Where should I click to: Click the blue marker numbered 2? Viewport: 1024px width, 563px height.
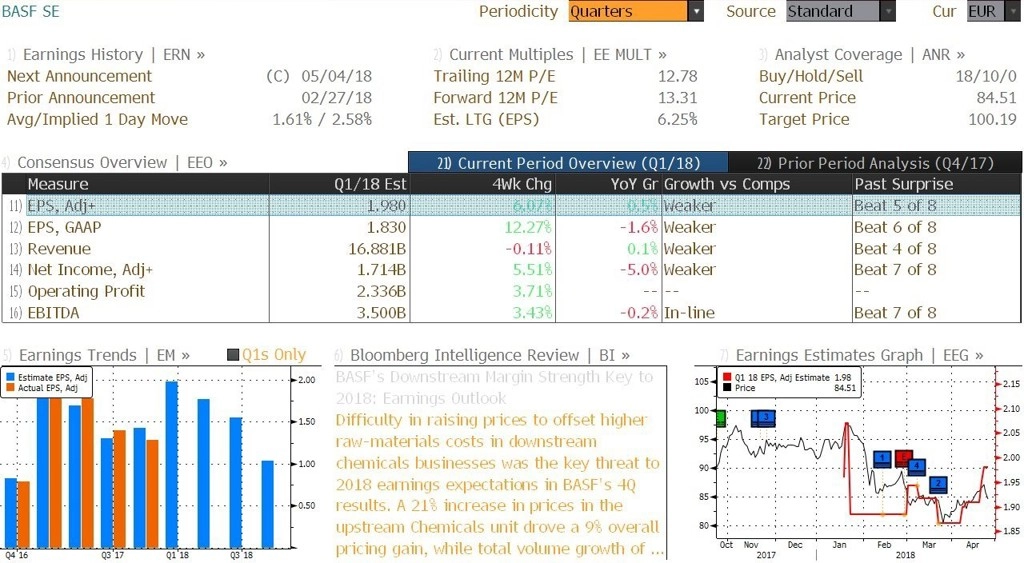(938, 484)
